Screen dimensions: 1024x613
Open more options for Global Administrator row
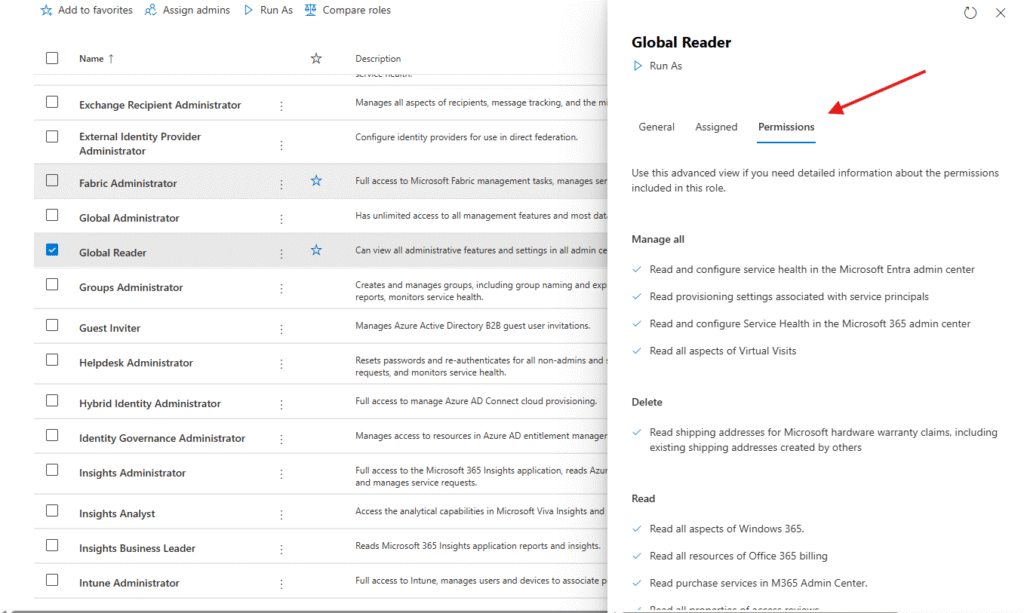pyautogui.click(x=281, y=219)
